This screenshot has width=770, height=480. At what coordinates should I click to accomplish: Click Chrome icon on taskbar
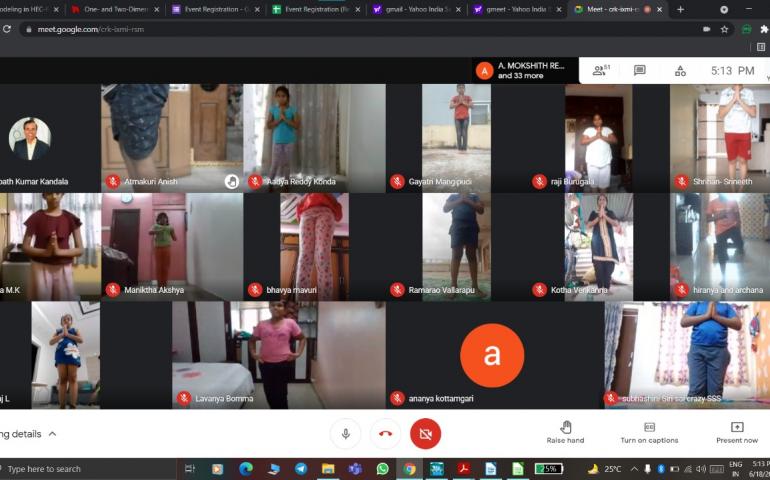(410, 469)
